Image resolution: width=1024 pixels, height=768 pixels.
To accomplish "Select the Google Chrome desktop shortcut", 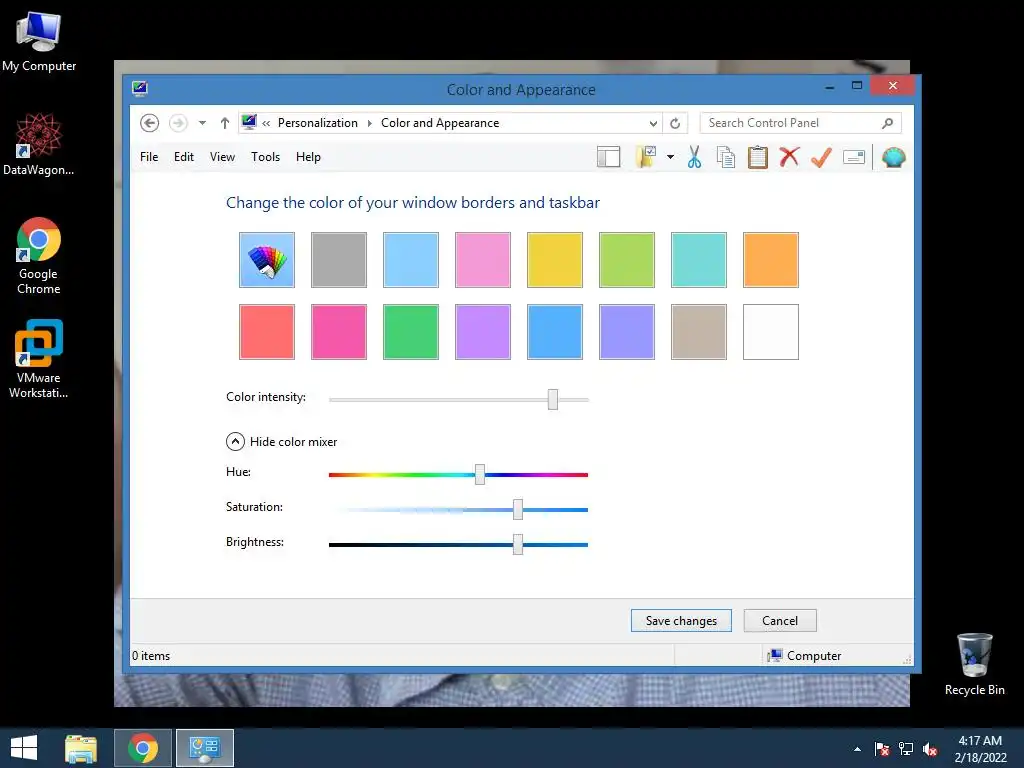I will point(39,256).
